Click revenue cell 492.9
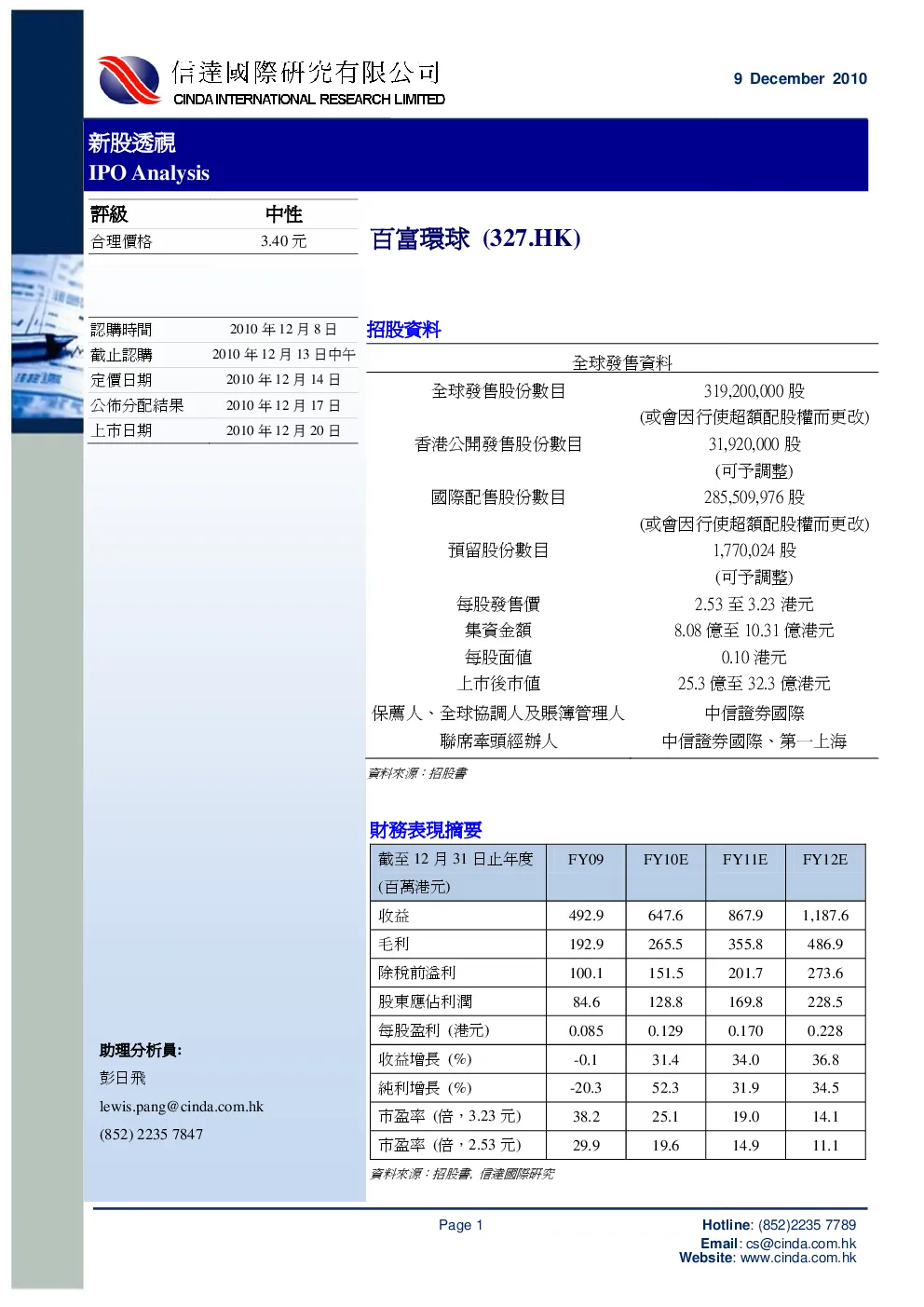This screenshot has height=1307, width=924. tap(586, 916)
